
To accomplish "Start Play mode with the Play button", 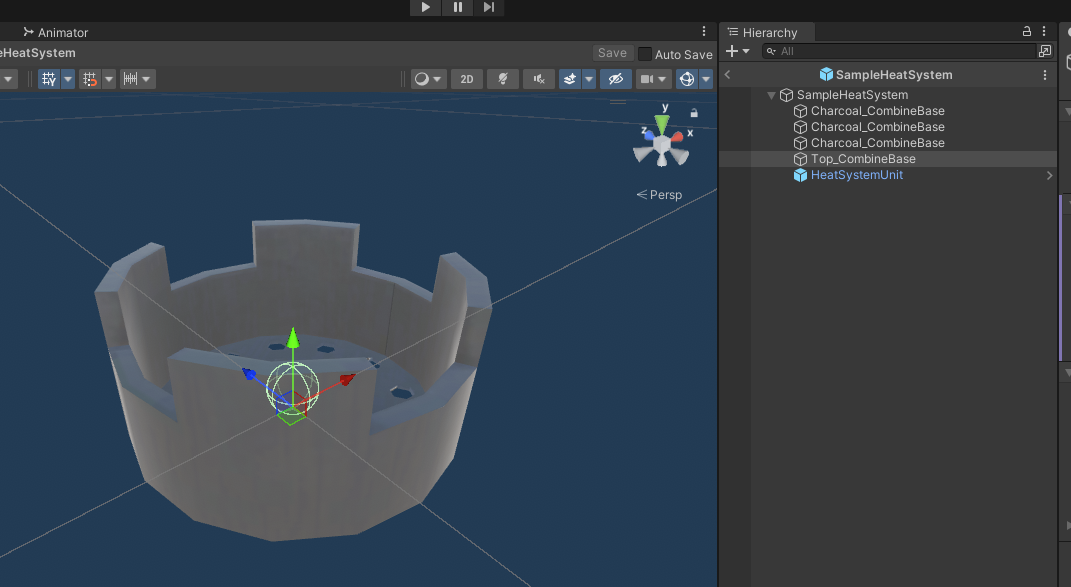I will point(426,7).
